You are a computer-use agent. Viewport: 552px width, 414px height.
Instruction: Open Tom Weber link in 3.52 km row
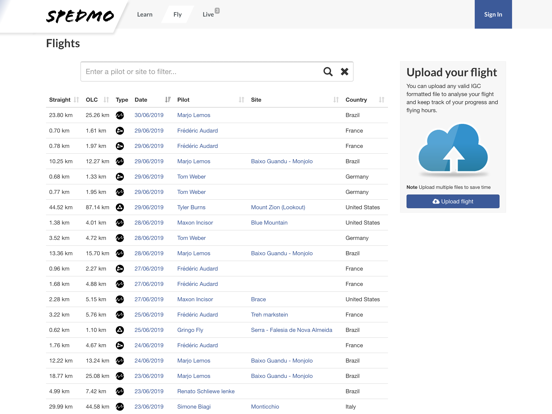click(x=191, y=238)
